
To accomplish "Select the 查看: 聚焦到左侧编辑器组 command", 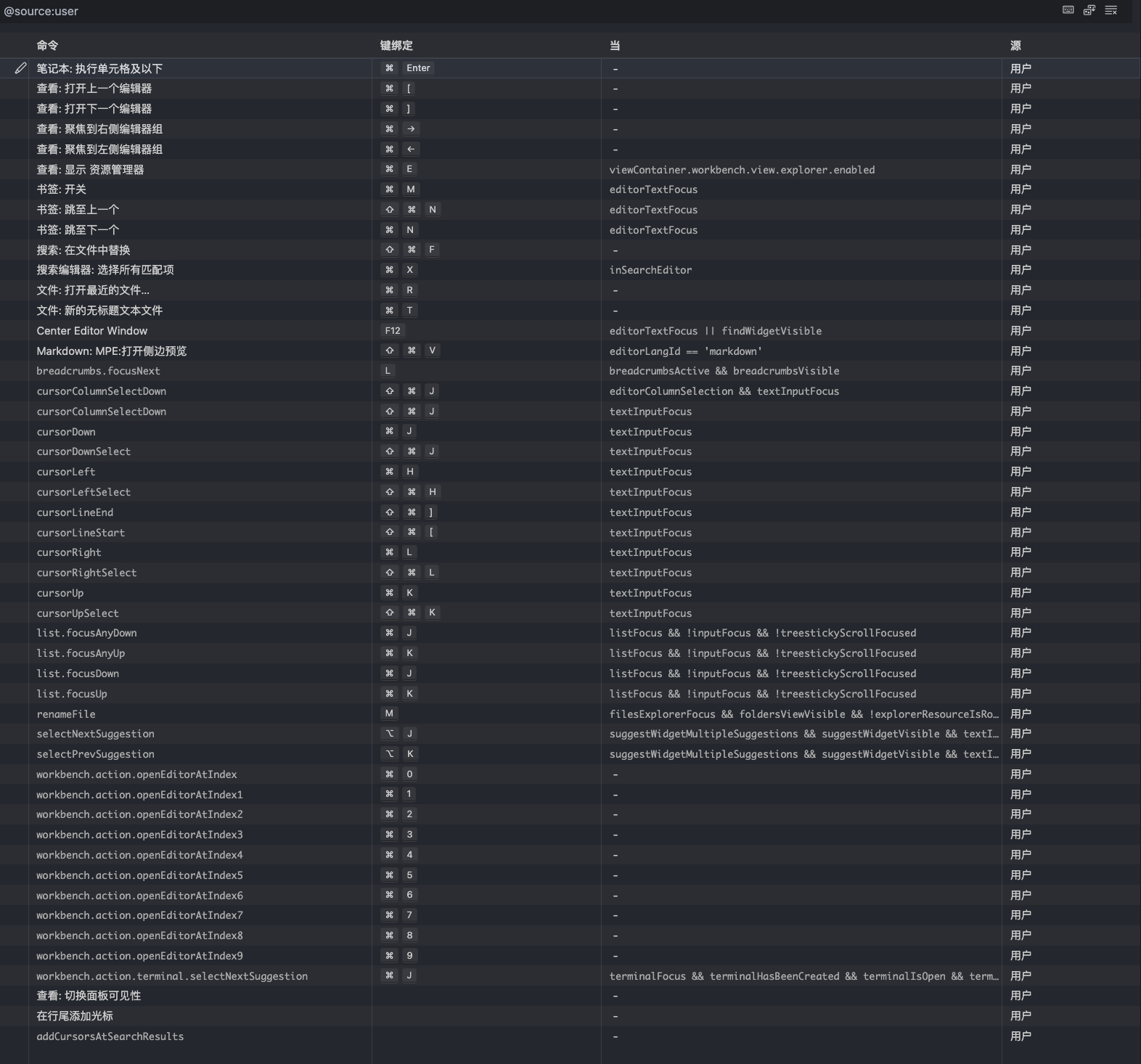I will pos(99,150).
